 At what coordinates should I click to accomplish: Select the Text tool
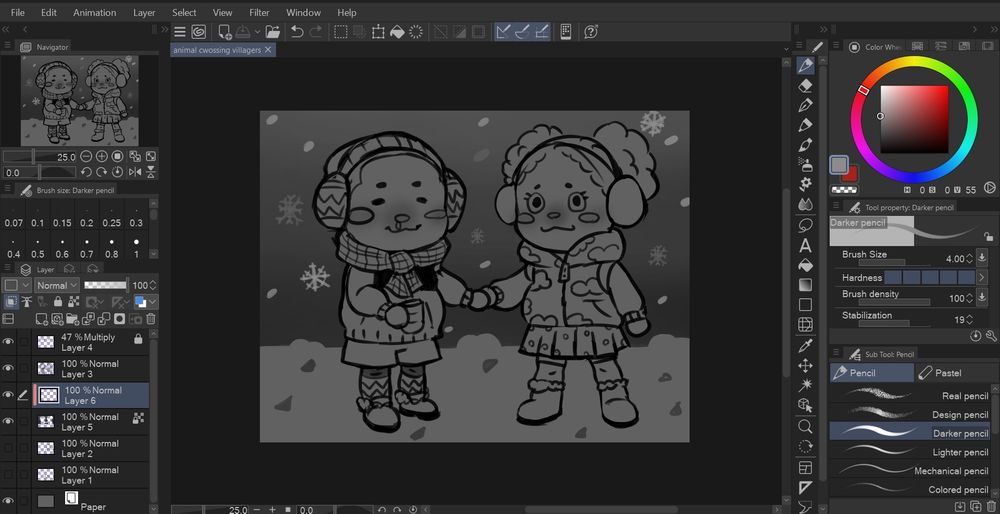coord(805,246)
